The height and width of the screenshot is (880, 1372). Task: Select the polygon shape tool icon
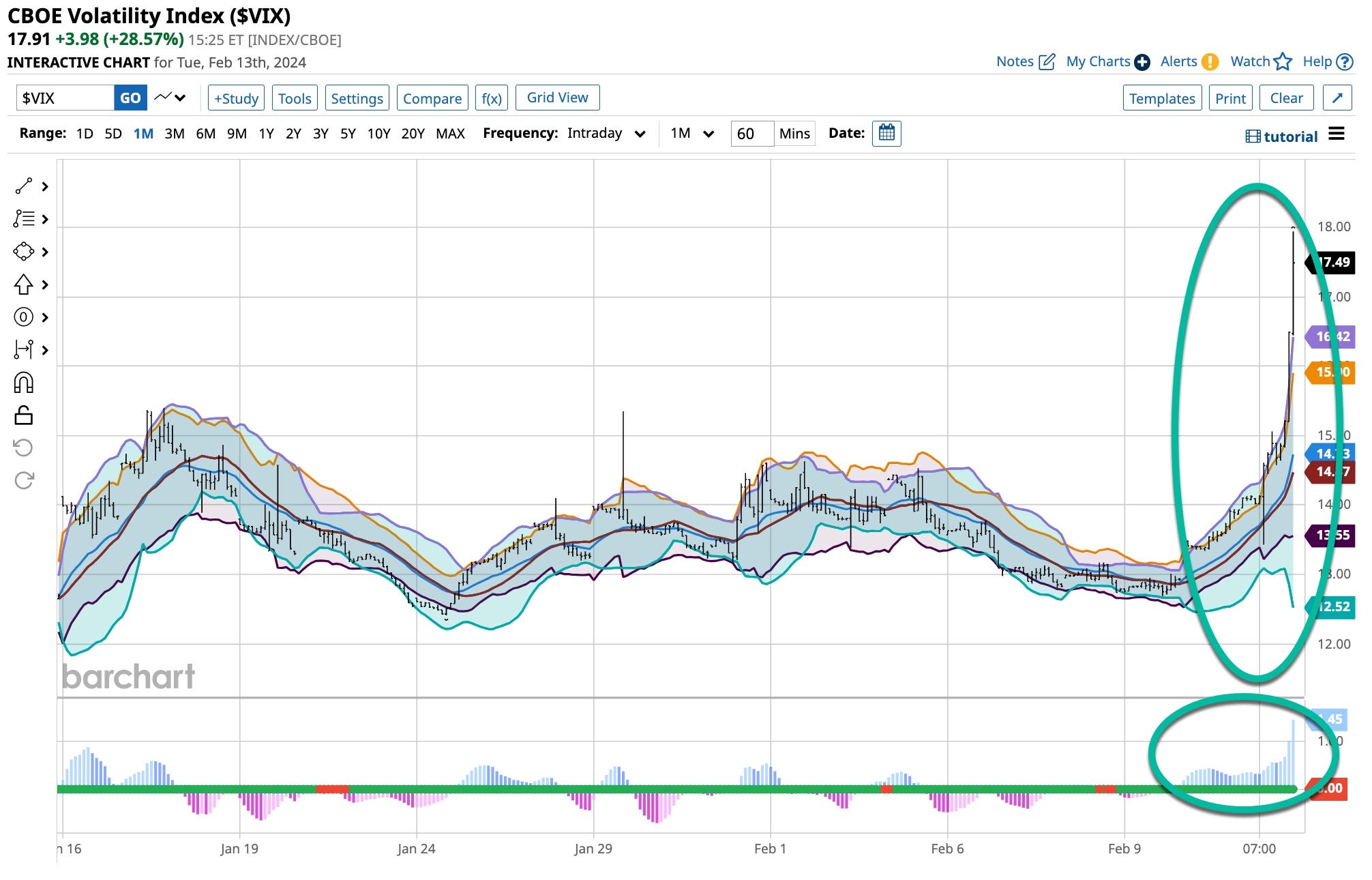tap(23, 252)
